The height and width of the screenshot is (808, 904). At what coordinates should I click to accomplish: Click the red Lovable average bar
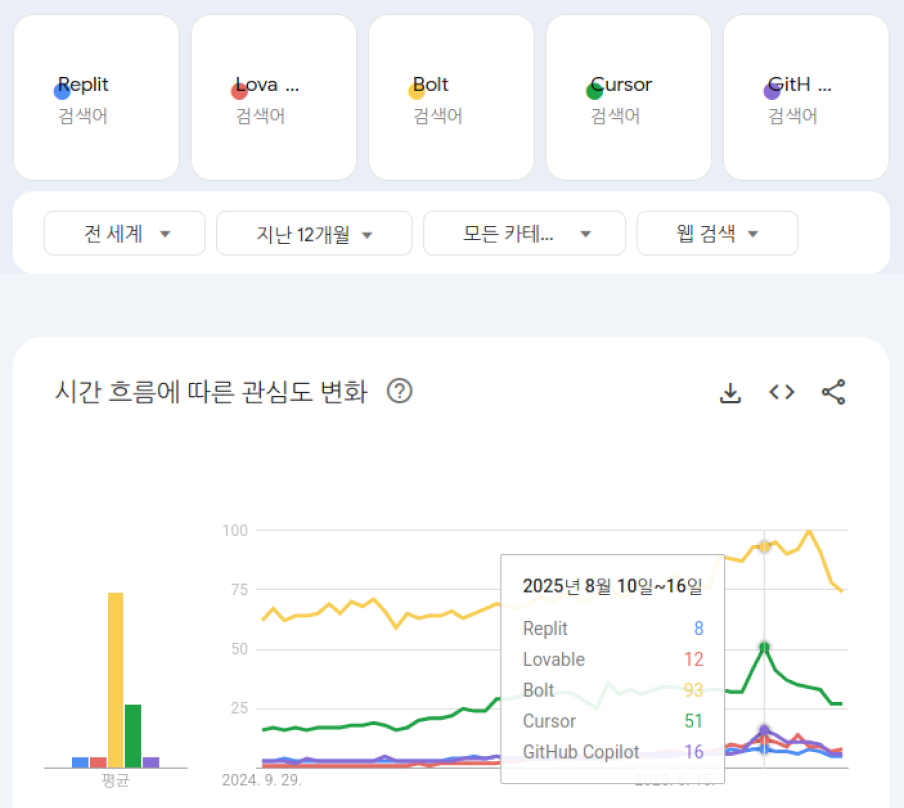tap(98, 762)
